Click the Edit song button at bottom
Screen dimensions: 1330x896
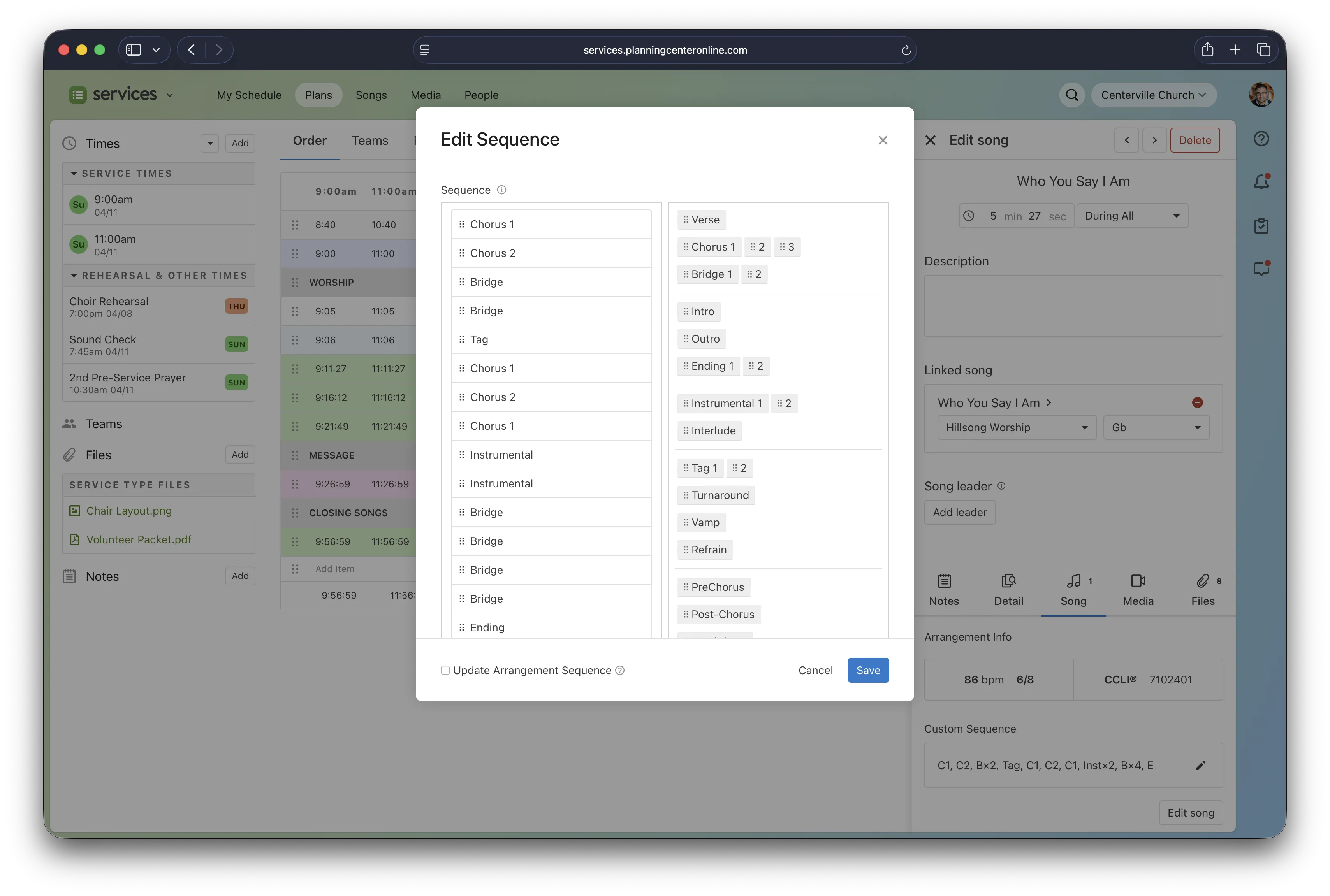pos(1191,813)
